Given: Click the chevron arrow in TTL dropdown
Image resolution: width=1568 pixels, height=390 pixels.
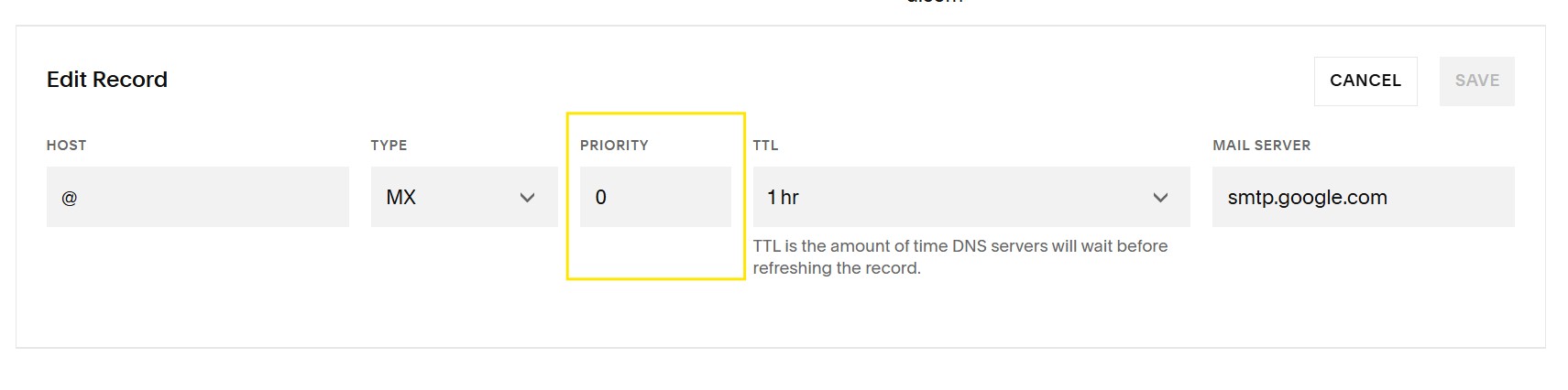Looking at the screenshot, I should coord(1160,198).
